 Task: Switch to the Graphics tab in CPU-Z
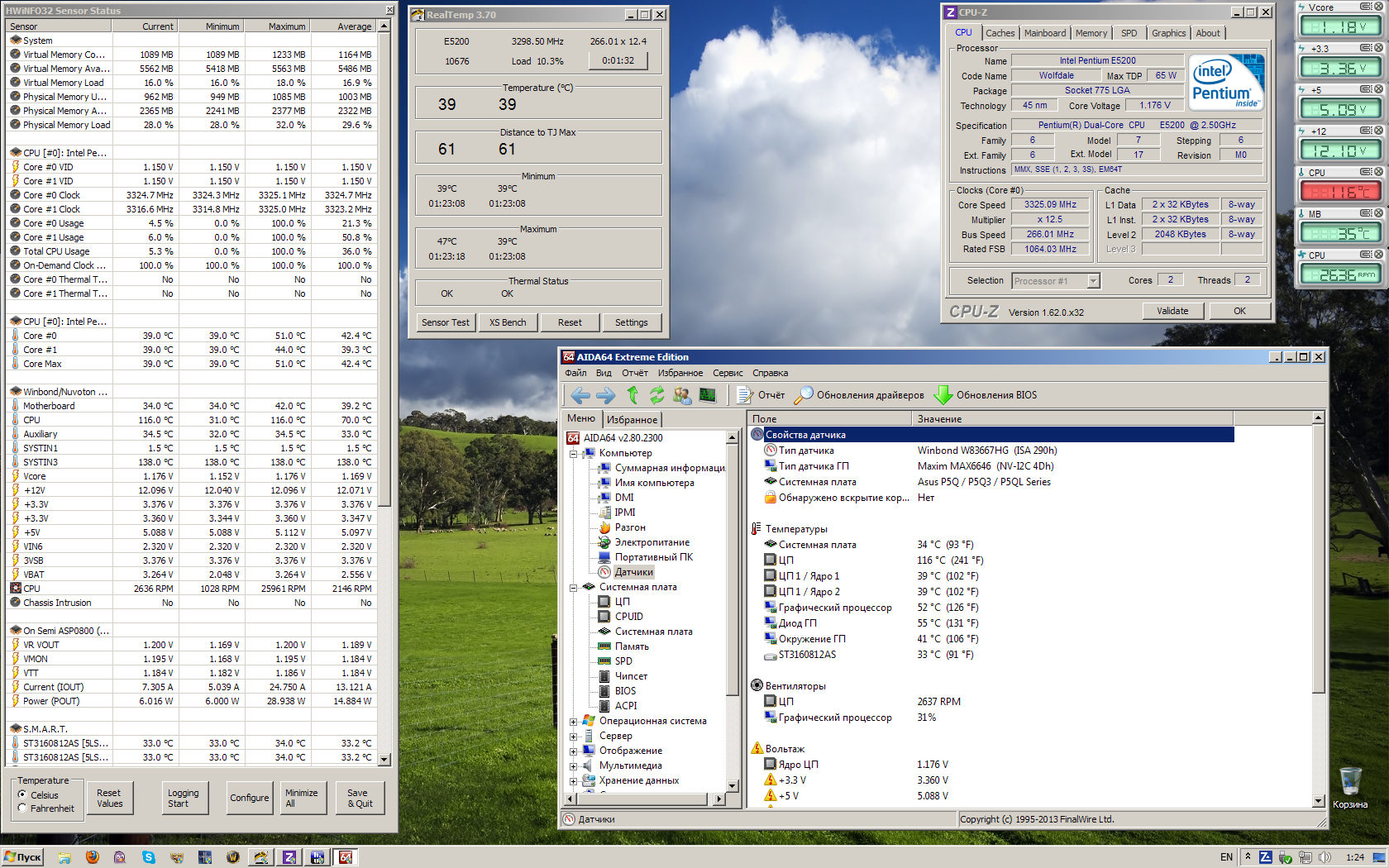point(1168,33)
